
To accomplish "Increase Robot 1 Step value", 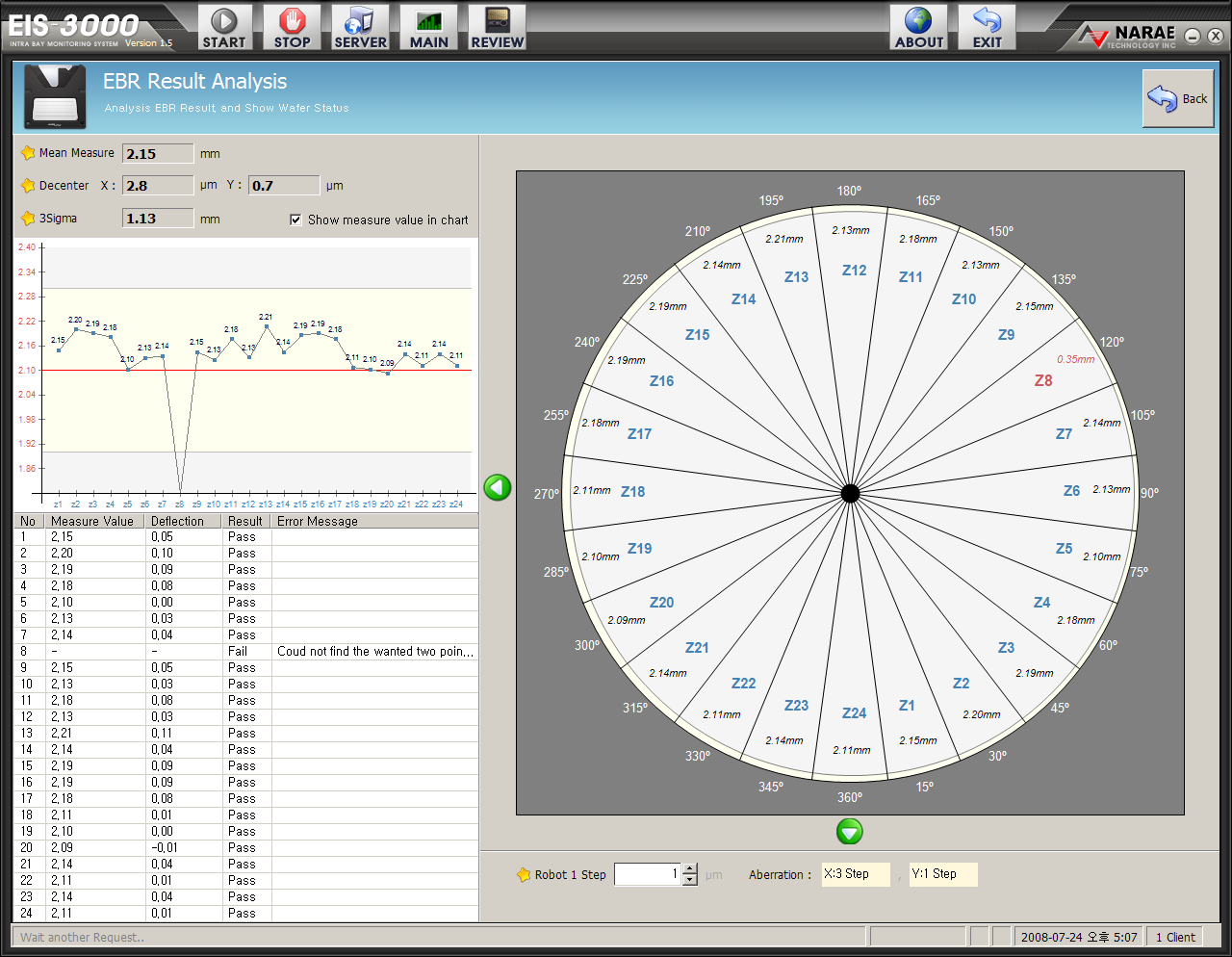I will click(x=689, y=868).
